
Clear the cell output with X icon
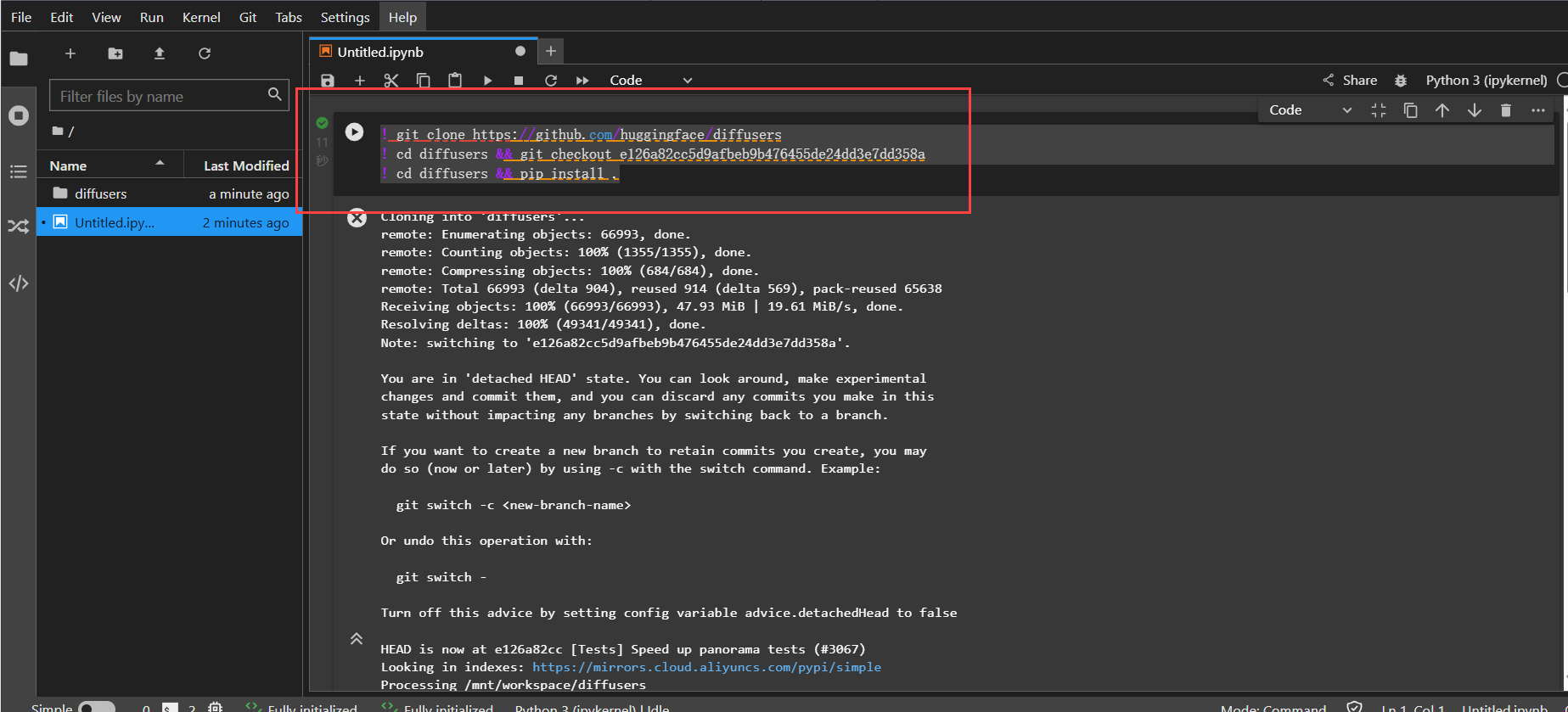point(357,218)
